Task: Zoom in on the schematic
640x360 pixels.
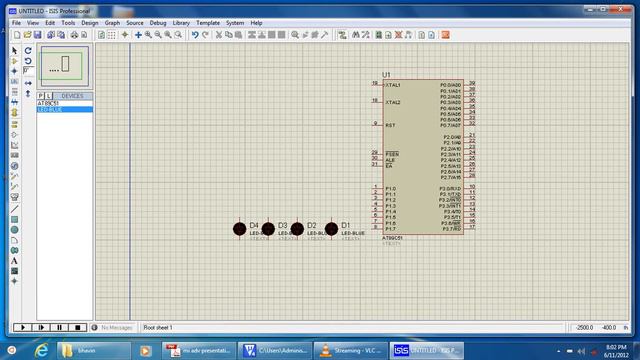Action: [x=148, y=35]
